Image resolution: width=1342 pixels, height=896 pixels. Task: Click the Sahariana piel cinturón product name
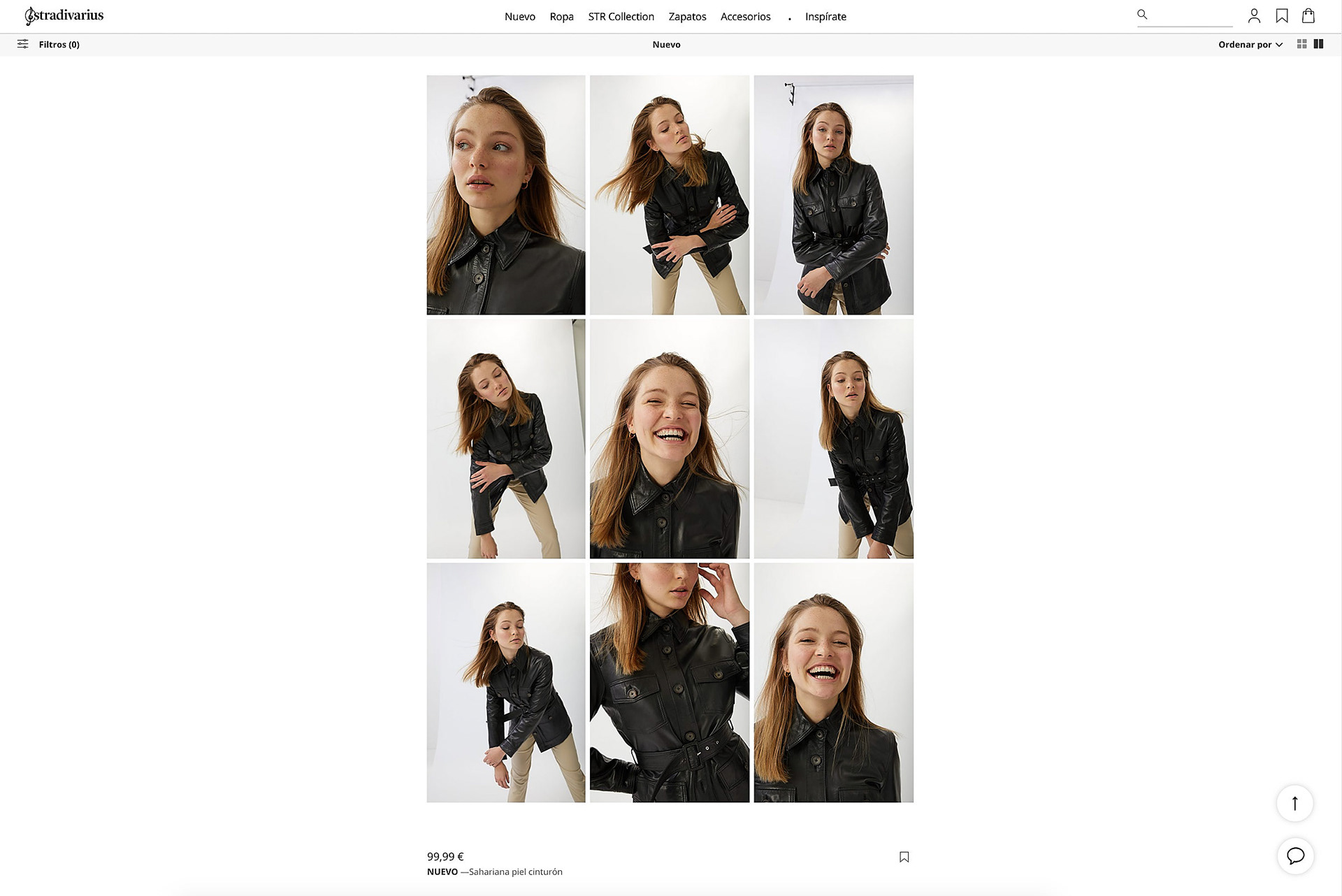click(515, 872)
